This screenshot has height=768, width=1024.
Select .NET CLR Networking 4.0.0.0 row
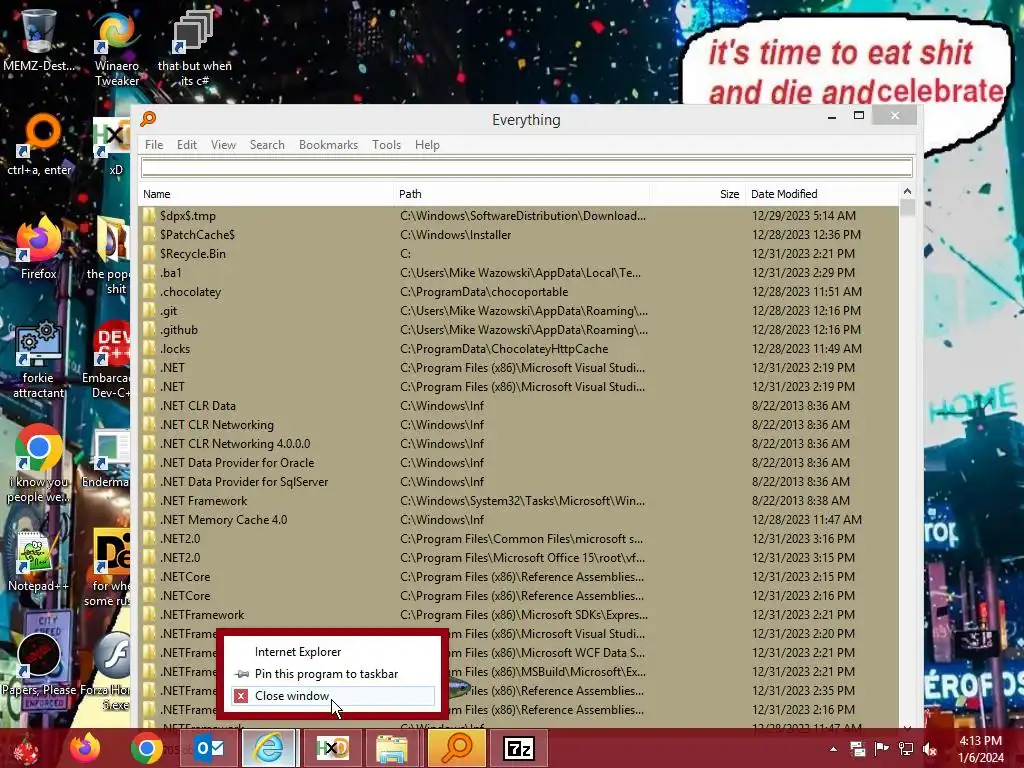[x=518, y=443]
